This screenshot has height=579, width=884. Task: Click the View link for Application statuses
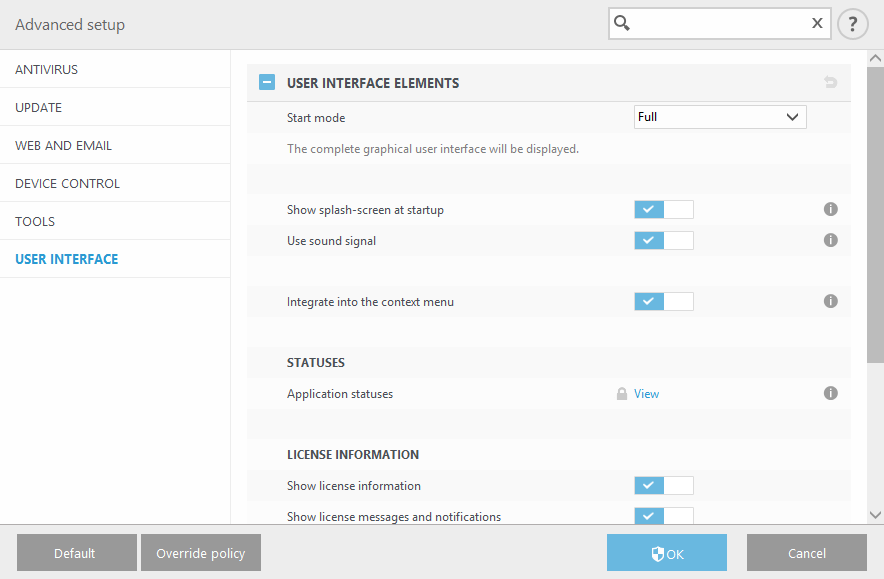(646, 394)
